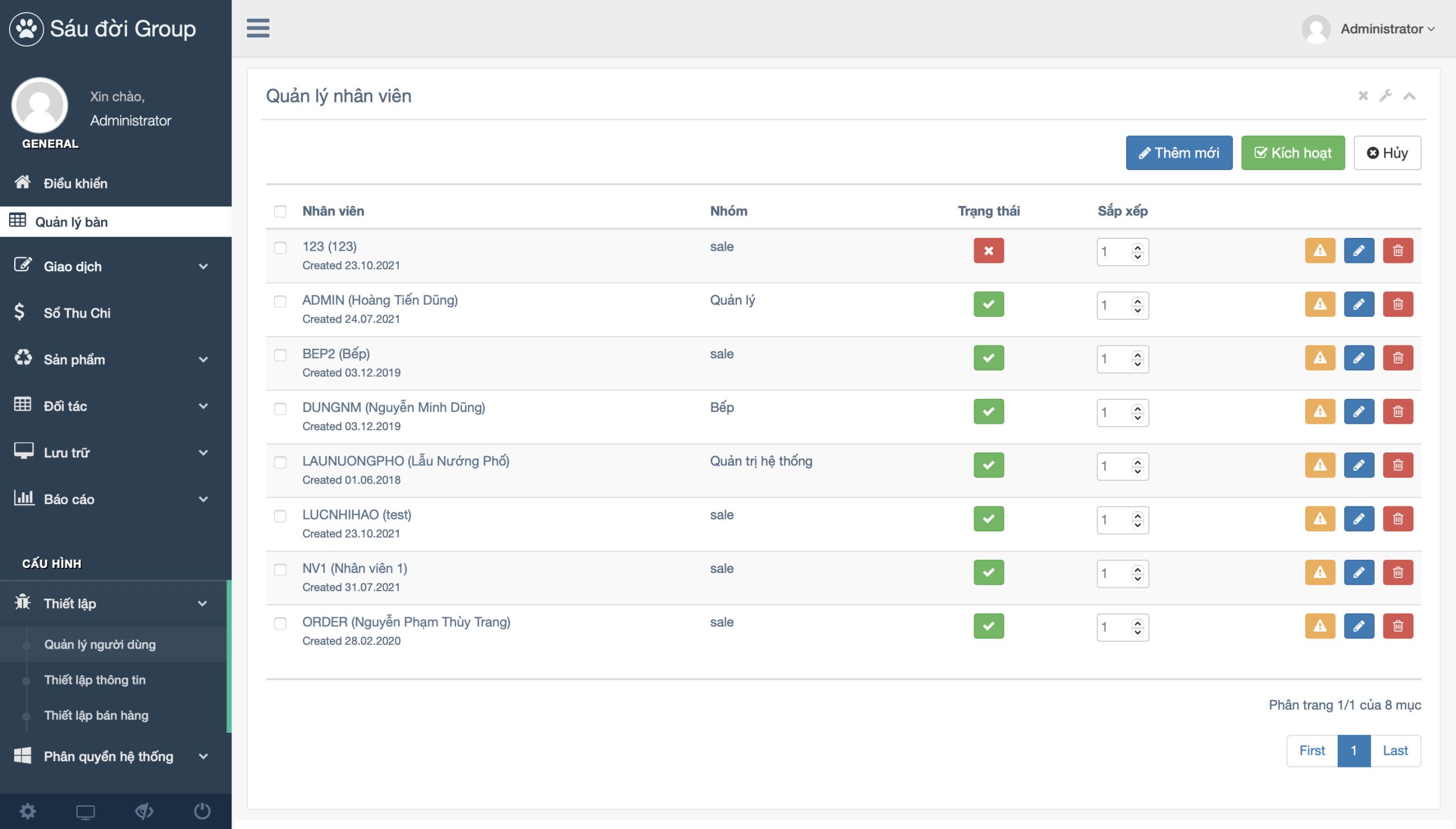The width and height of the screenshot is (1456, 829).
Task: Click the wrench icon in panel header
Action: point(1385,96)
